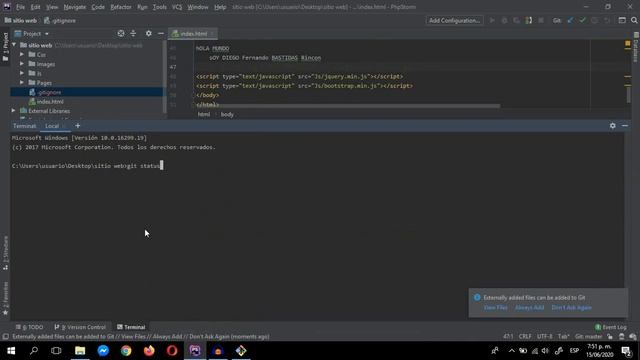Show hidden system tray icons chevron
The height and width of the screenshot is (360, 640).
(511, 351)
